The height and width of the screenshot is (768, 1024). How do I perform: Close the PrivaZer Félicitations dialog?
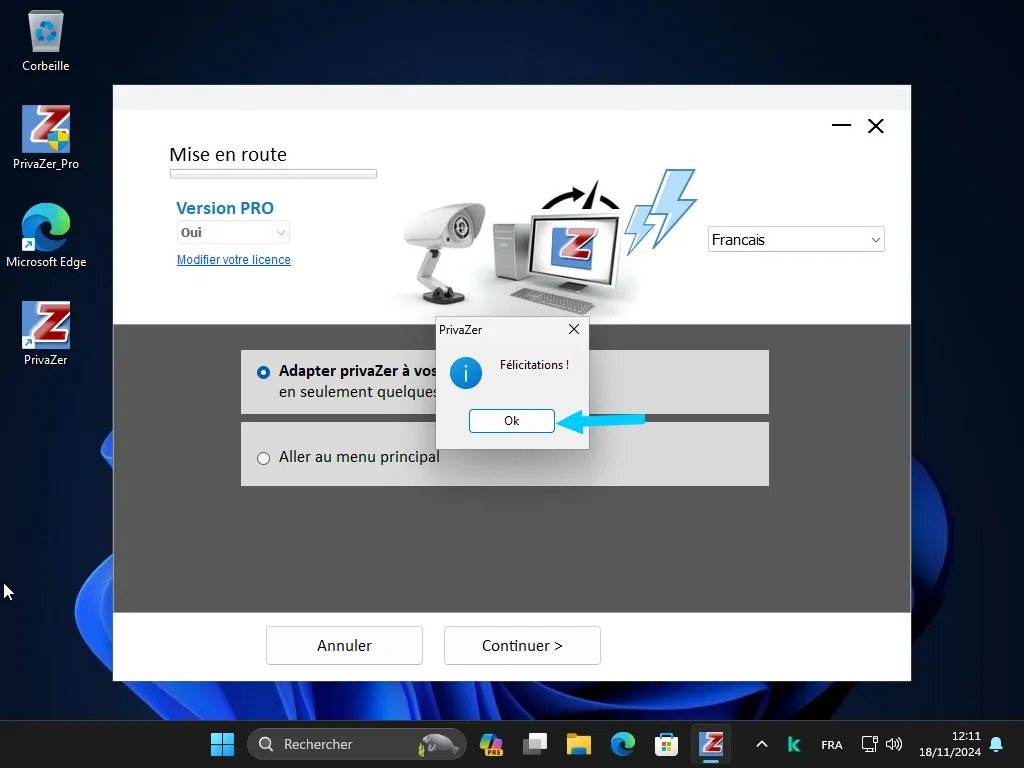click(x=573, y=329)
